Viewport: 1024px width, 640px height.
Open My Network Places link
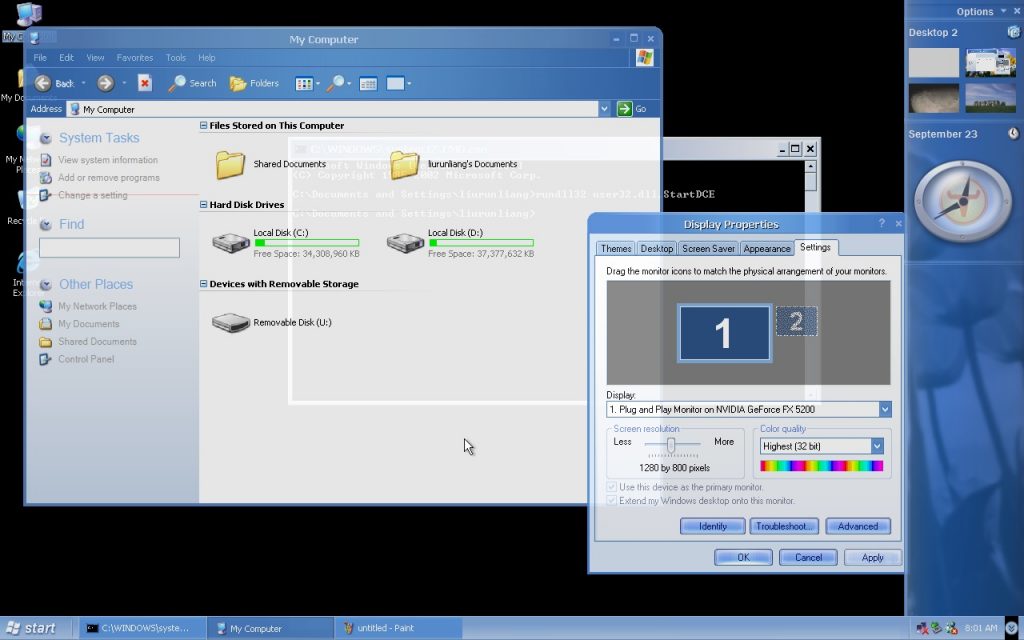[x=97, y=306]
